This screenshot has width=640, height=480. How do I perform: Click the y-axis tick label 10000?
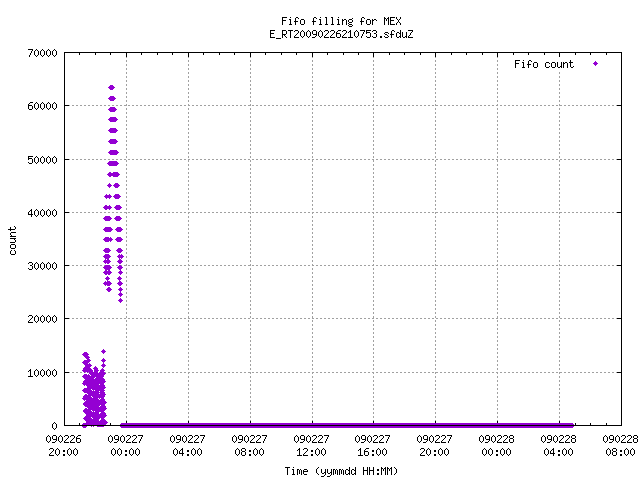[x=42, y=373]
